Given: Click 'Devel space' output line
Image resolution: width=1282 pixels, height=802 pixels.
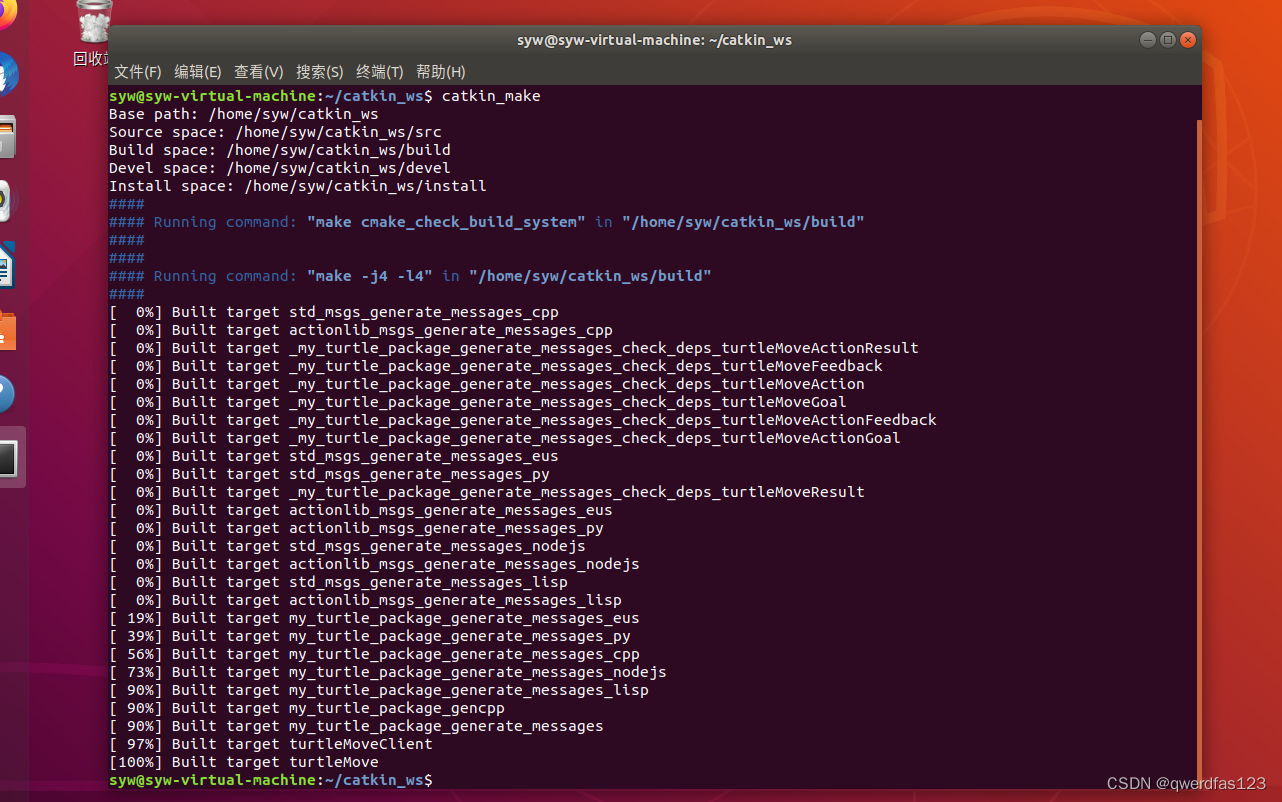Looking at the screenshot, I should (280, 168).
